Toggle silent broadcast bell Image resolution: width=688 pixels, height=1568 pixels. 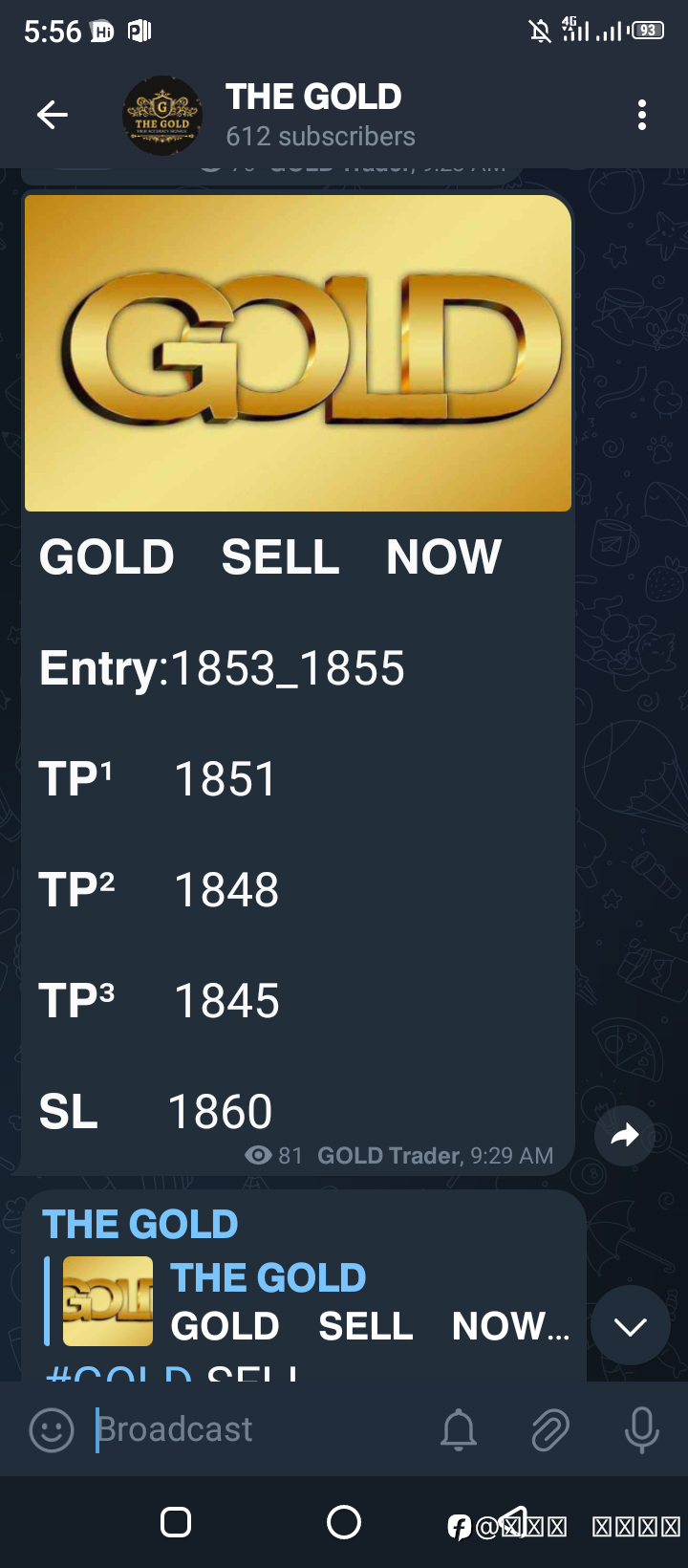[459, 1430]
